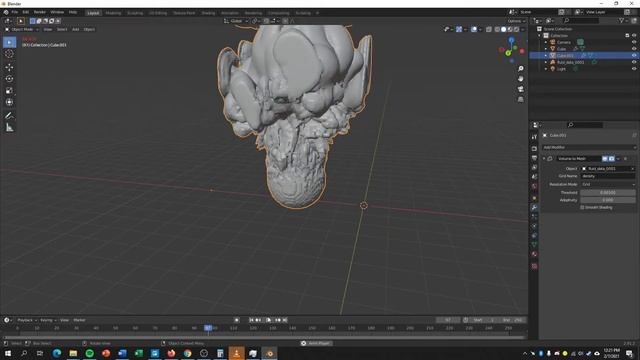Remove the Volume to Mesh modifier
The height and width of the screenshot is (360, 640).
(x=625, y=158)
